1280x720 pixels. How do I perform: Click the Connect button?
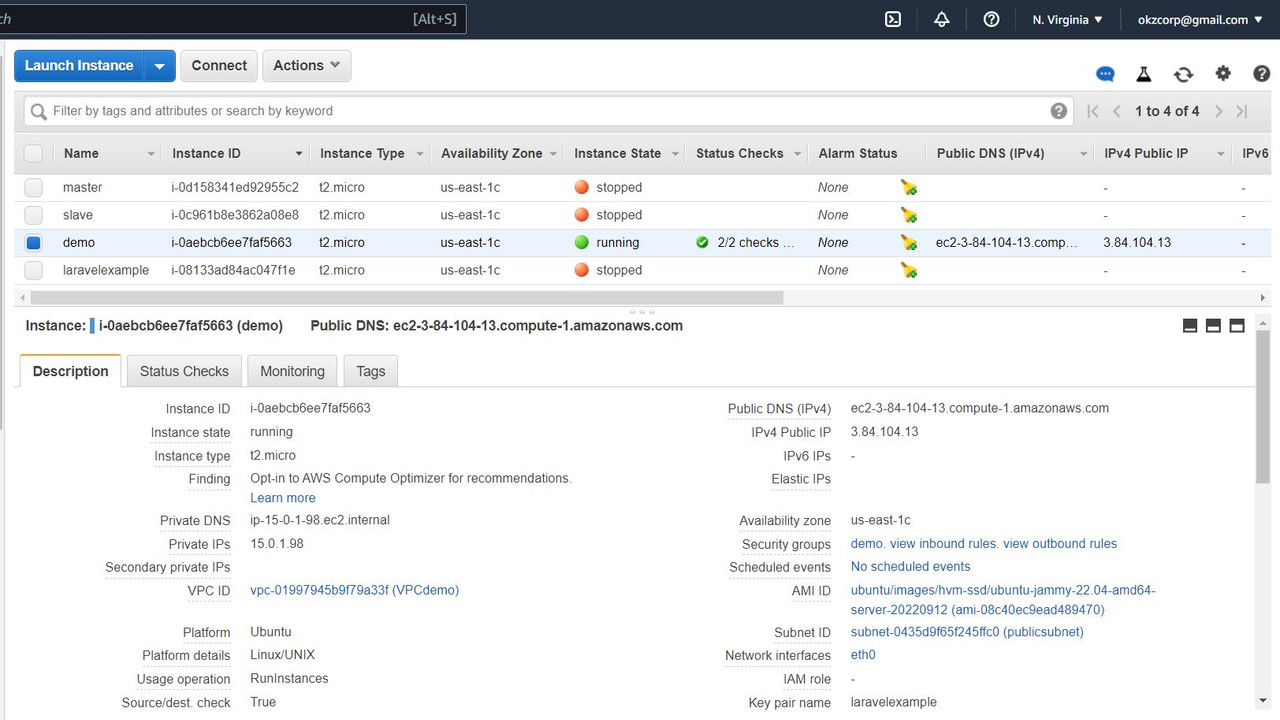(218, 65)
